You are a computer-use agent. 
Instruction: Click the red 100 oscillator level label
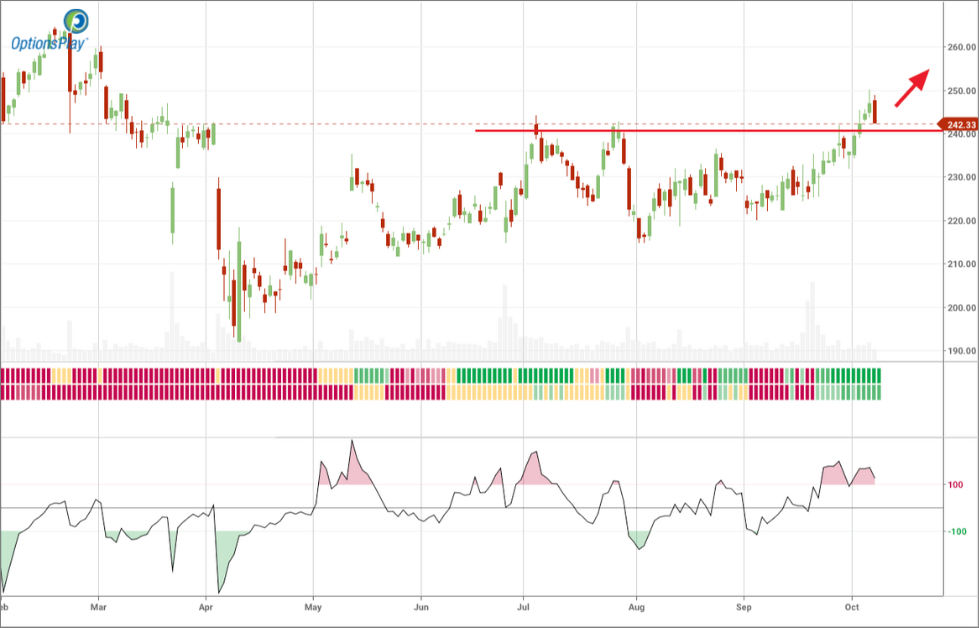[x=957, y=485]
